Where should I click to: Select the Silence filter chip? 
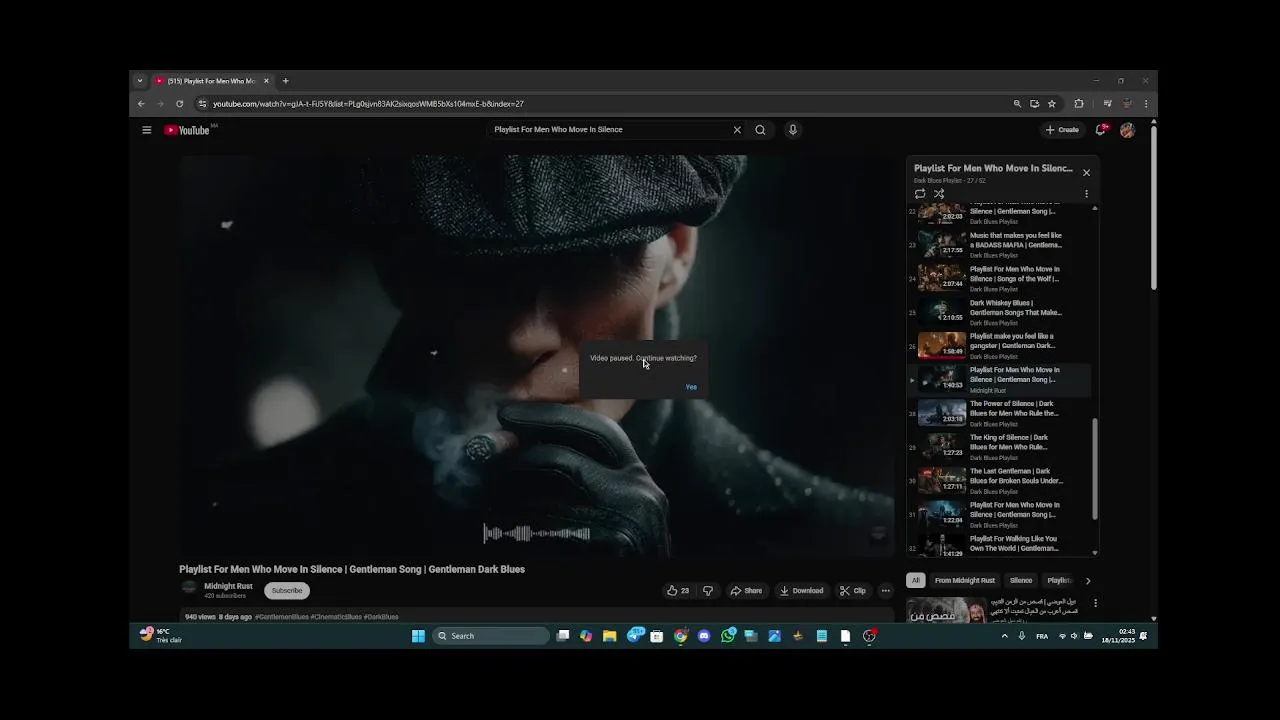pyautogui.click(x=1021, y=580)
